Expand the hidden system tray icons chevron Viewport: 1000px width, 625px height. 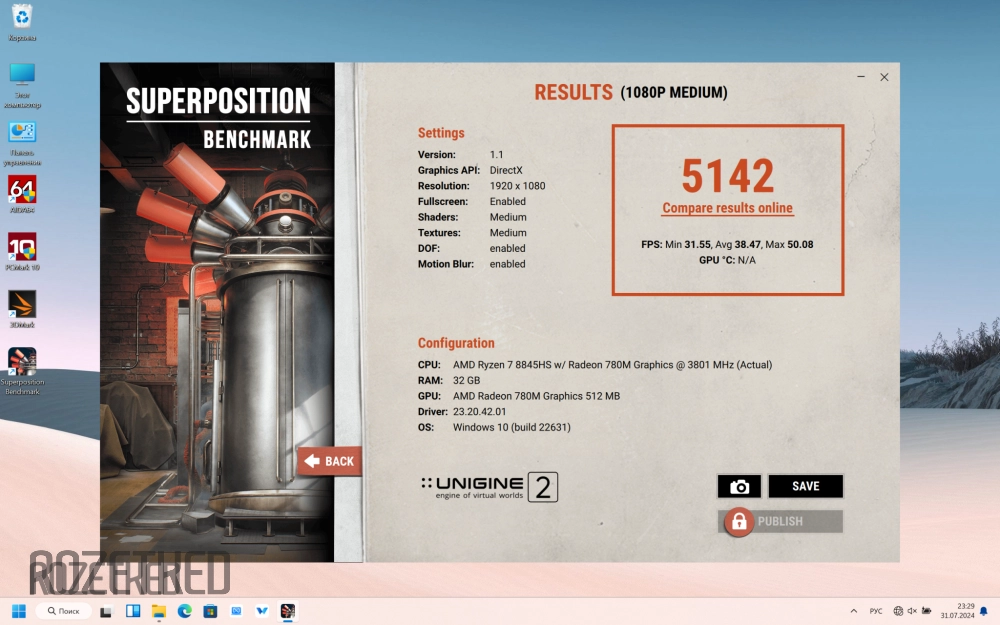[x=853, y=610]
